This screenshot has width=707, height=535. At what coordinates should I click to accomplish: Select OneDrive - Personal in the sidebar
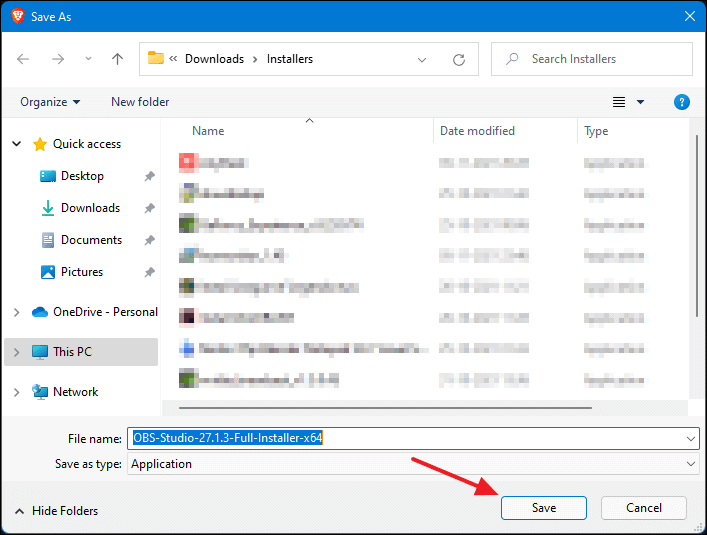(105, 311)
